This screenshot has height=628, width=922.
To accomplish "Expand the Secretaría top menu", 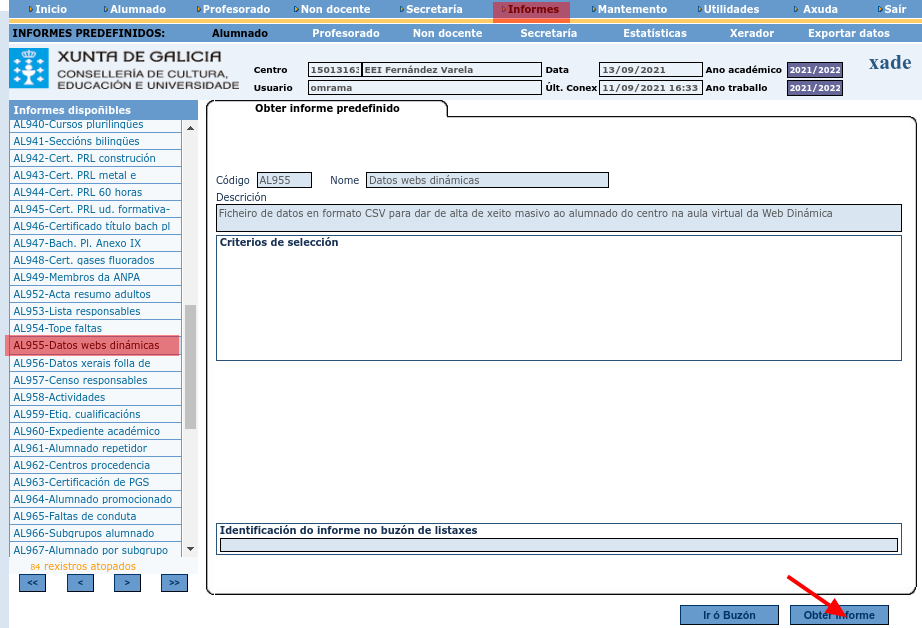I will point(433,9).
